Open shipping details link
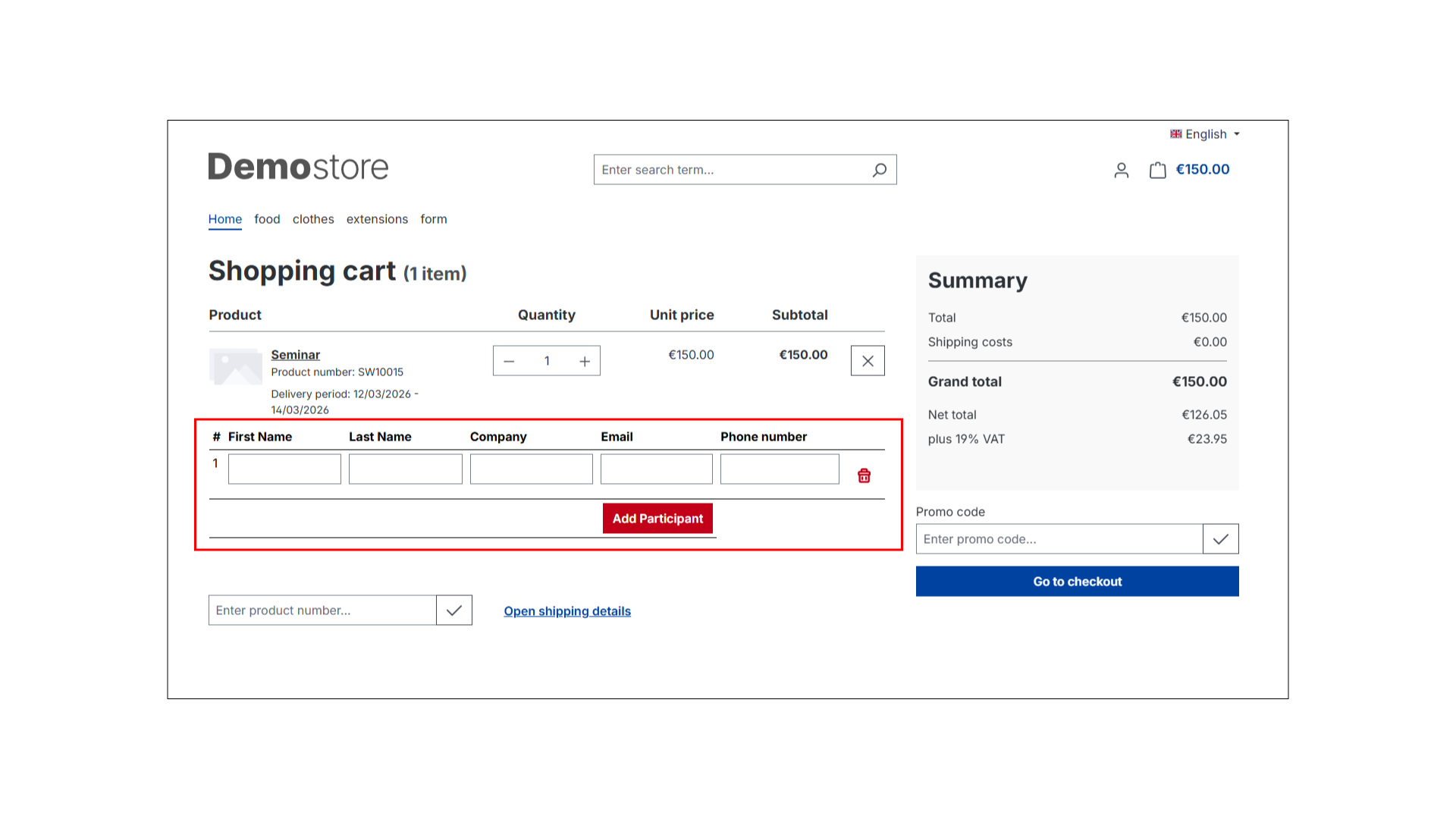The width and height of the screenshot is (1456, 819). coord(567,611)
